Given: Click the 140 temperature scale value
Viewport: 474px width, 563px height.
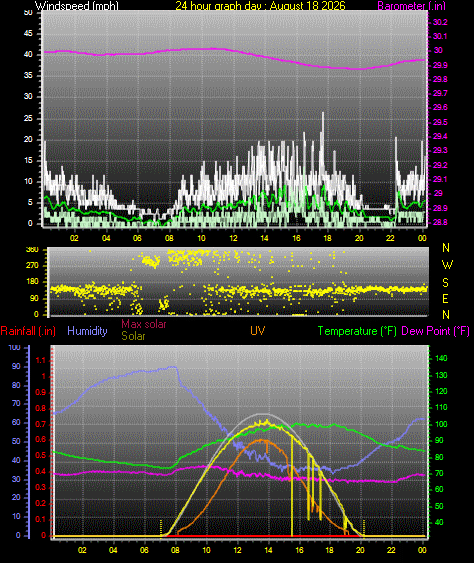Looking at the screenshot, I should click(x=441, y=358).
